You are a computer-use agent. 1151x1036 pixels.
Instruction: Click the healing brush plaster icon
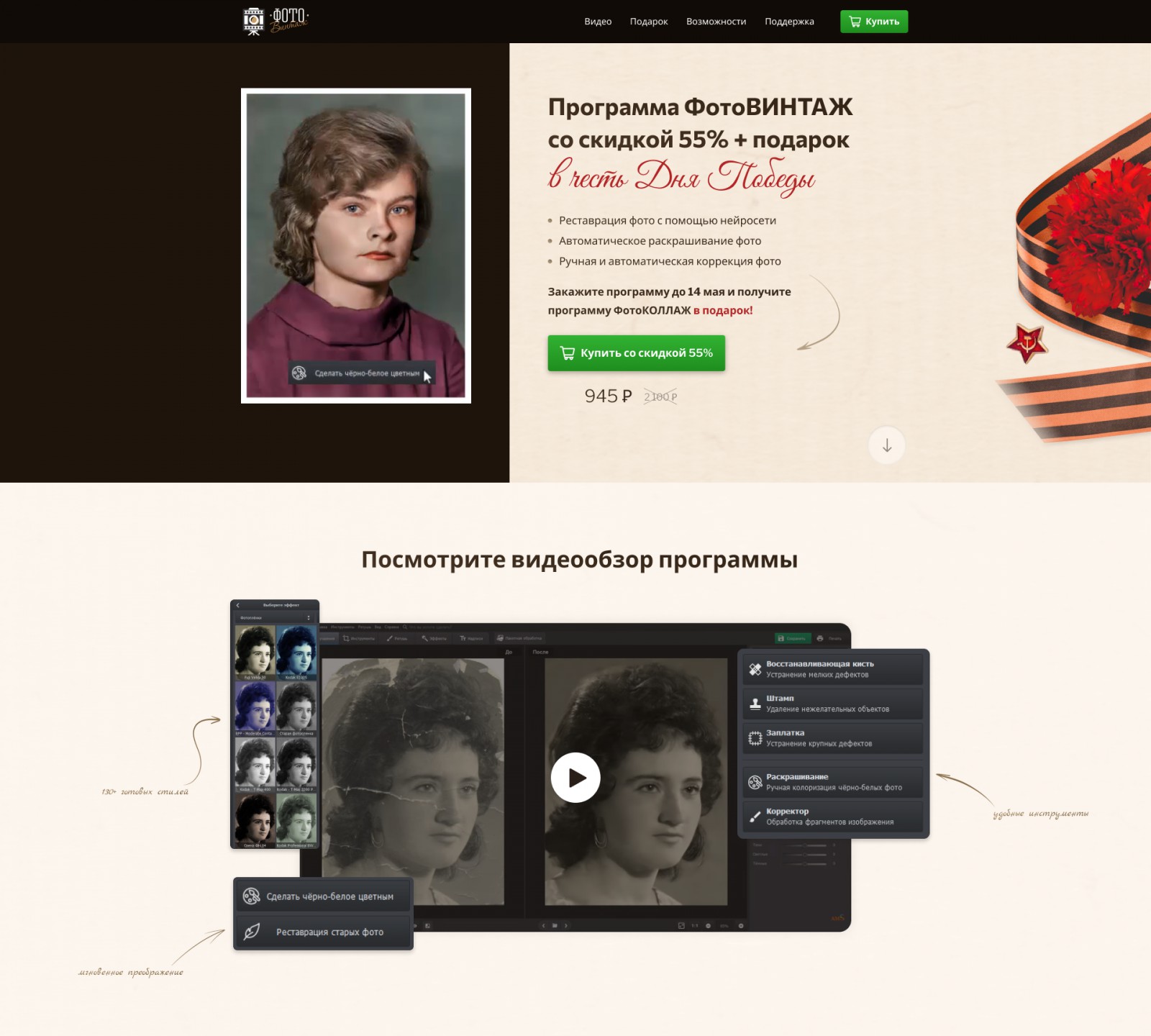[x=755, y=669]
